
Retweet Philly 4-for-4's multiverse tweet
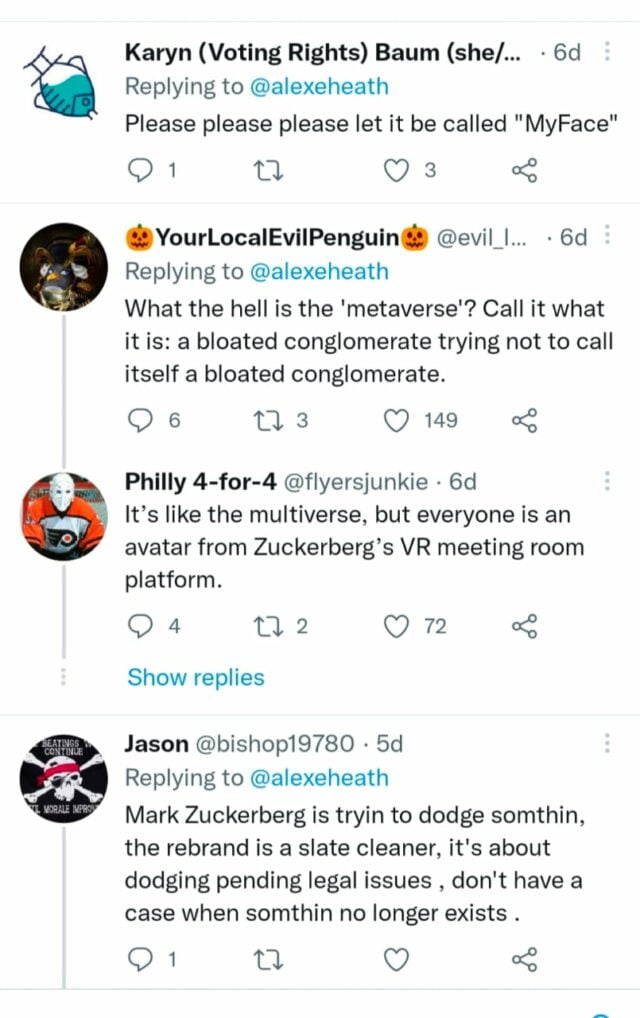tap(270, 627)
